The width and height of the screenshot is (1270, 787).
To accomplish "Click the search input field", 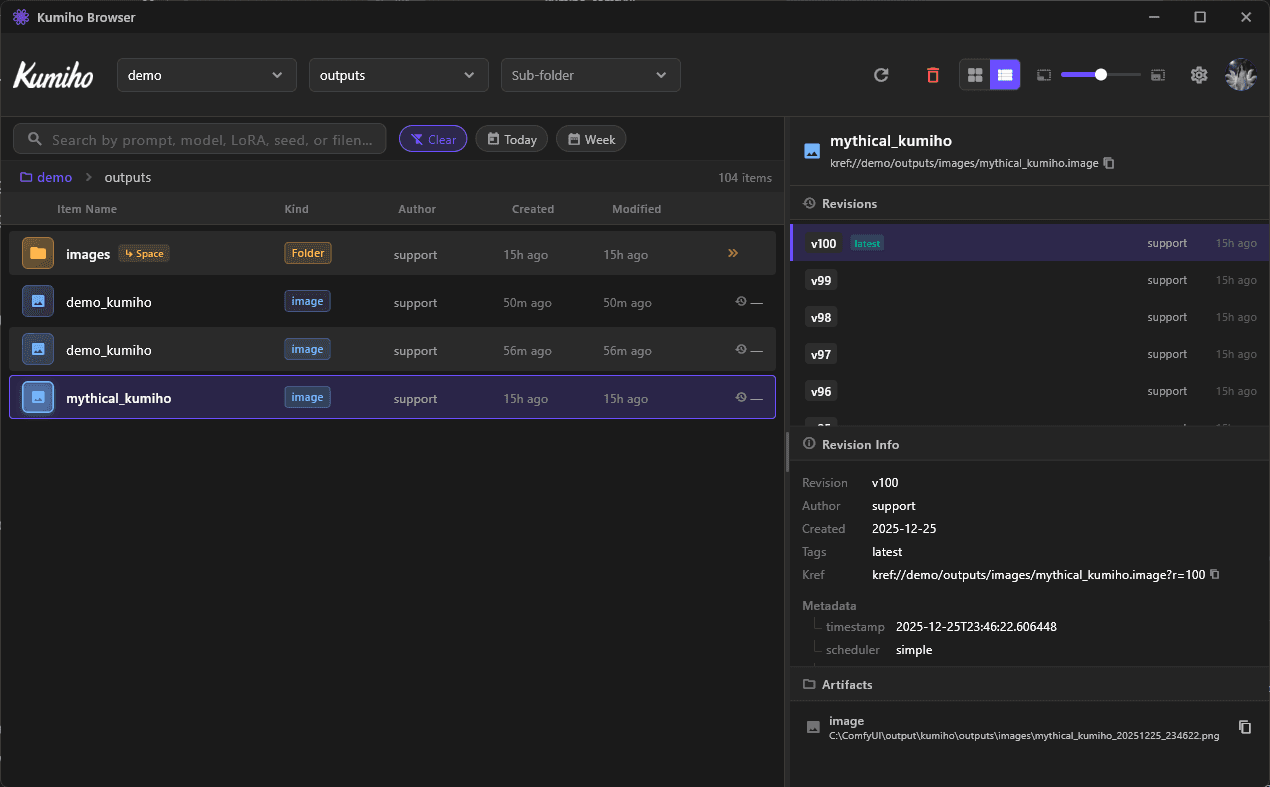I will click(200, 138).
